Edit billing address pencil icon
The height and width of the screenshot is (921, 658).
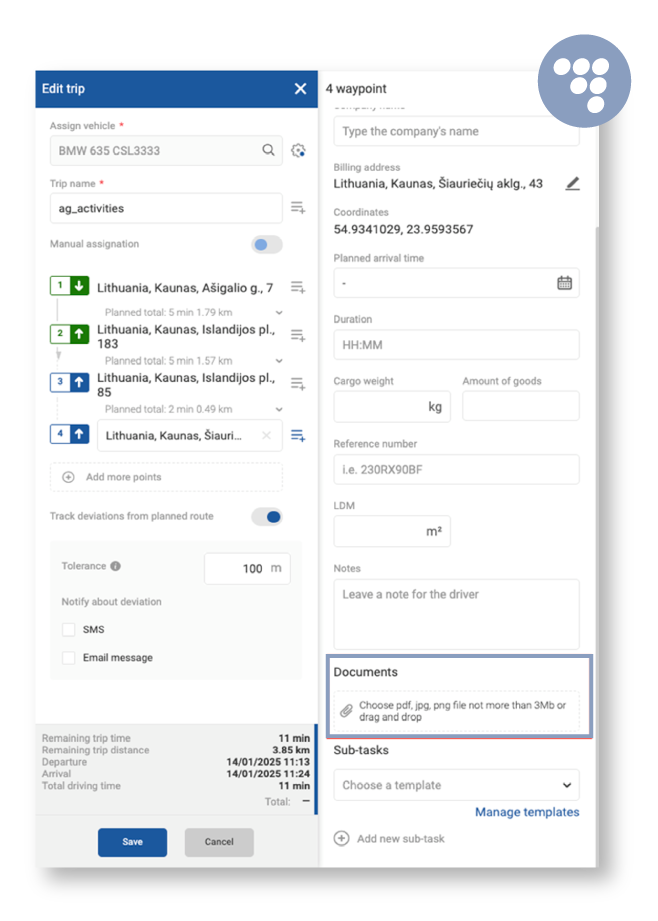[x=572, y=184]
